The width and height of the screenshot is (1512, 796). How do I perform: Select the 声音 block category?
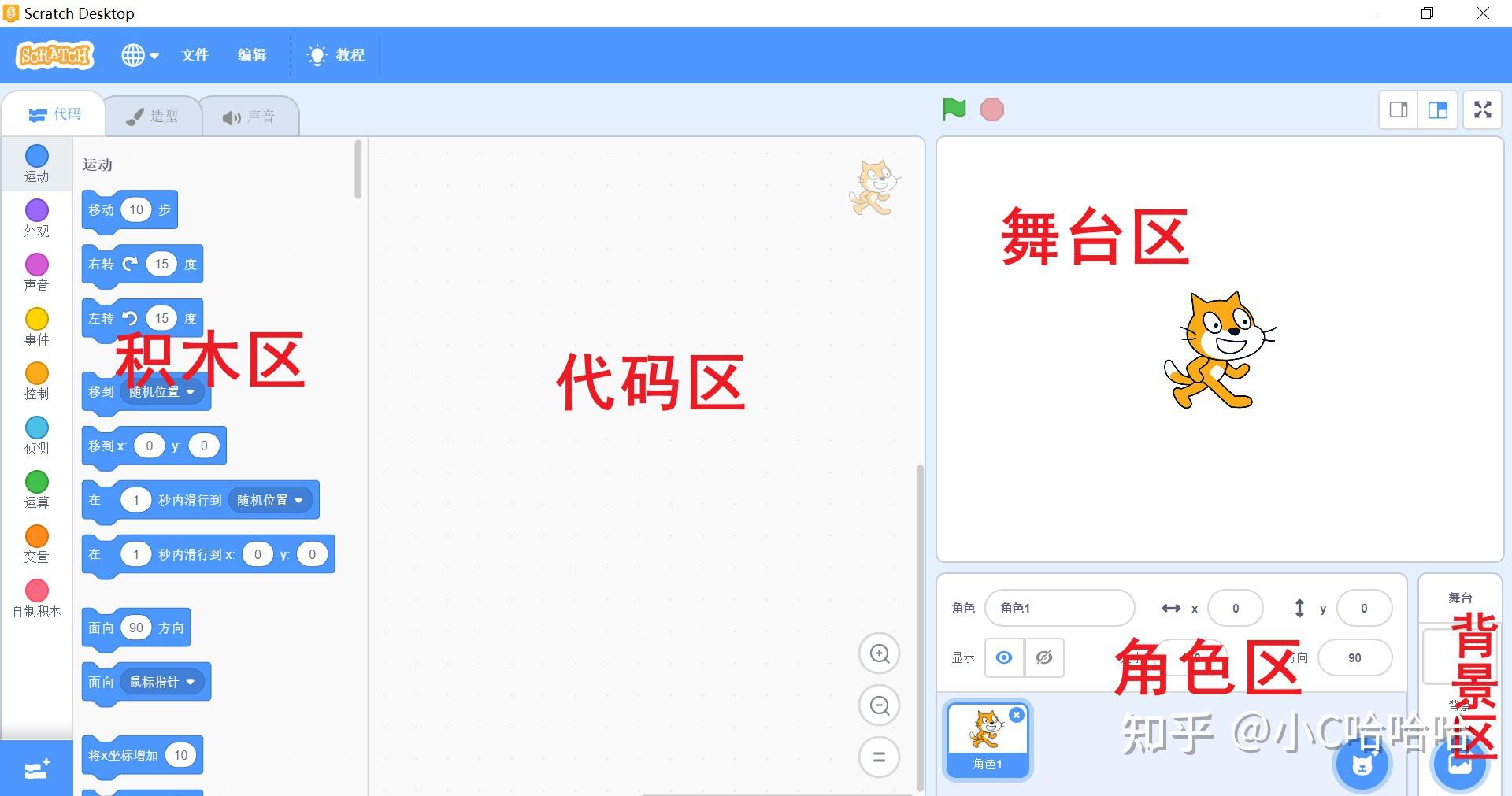click(37, 272)
